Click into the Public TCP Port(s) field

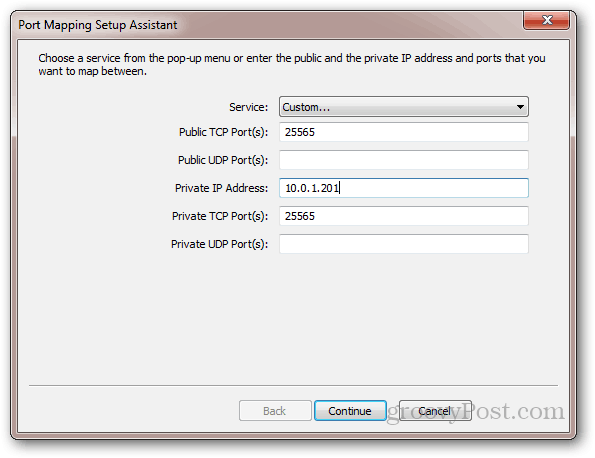(x=404, y=132)
